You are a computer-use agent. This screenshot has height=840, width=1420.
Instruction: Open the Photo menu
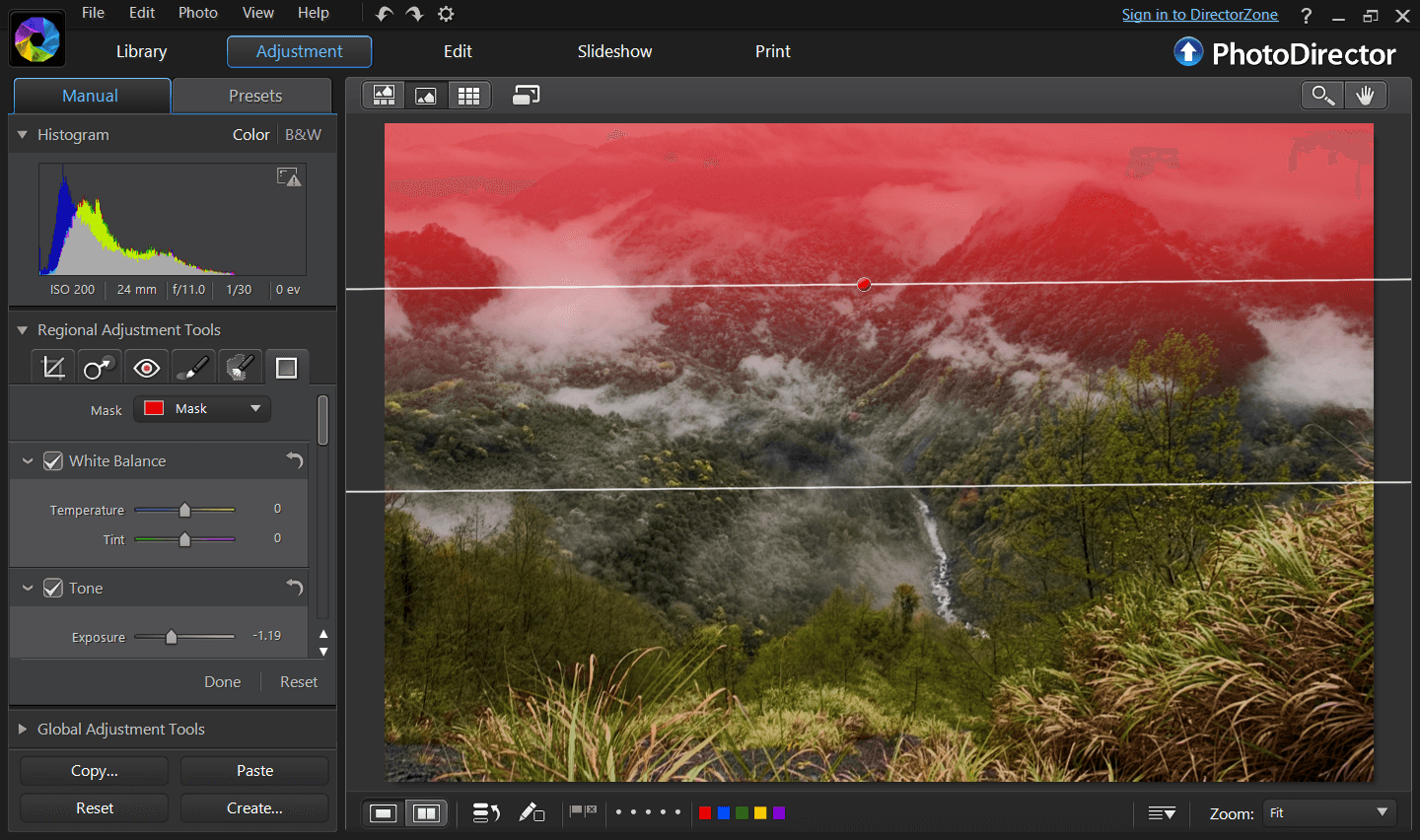pyautogui.click(x=198, y=13)
